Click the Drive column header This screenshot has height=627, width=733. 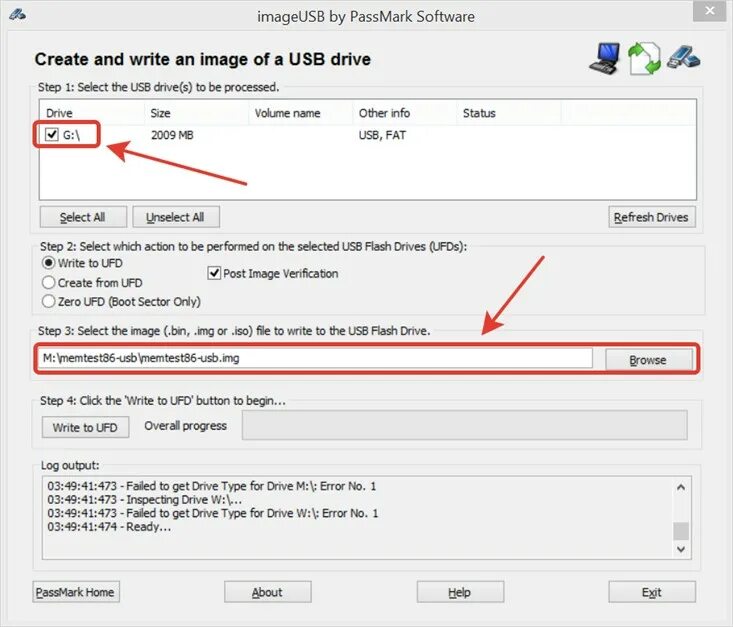(x=92, y=113)
